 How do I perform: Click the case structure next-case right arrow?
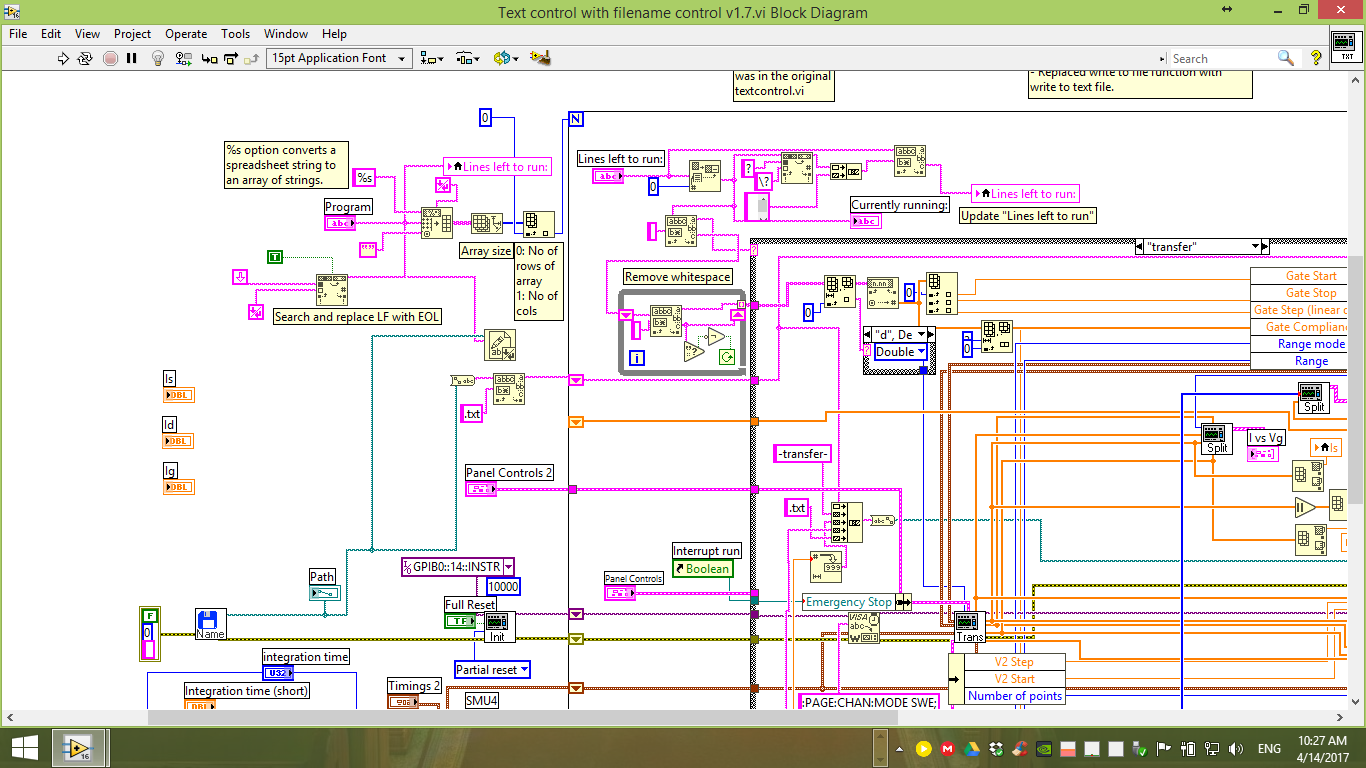(x=1265, y=246)
